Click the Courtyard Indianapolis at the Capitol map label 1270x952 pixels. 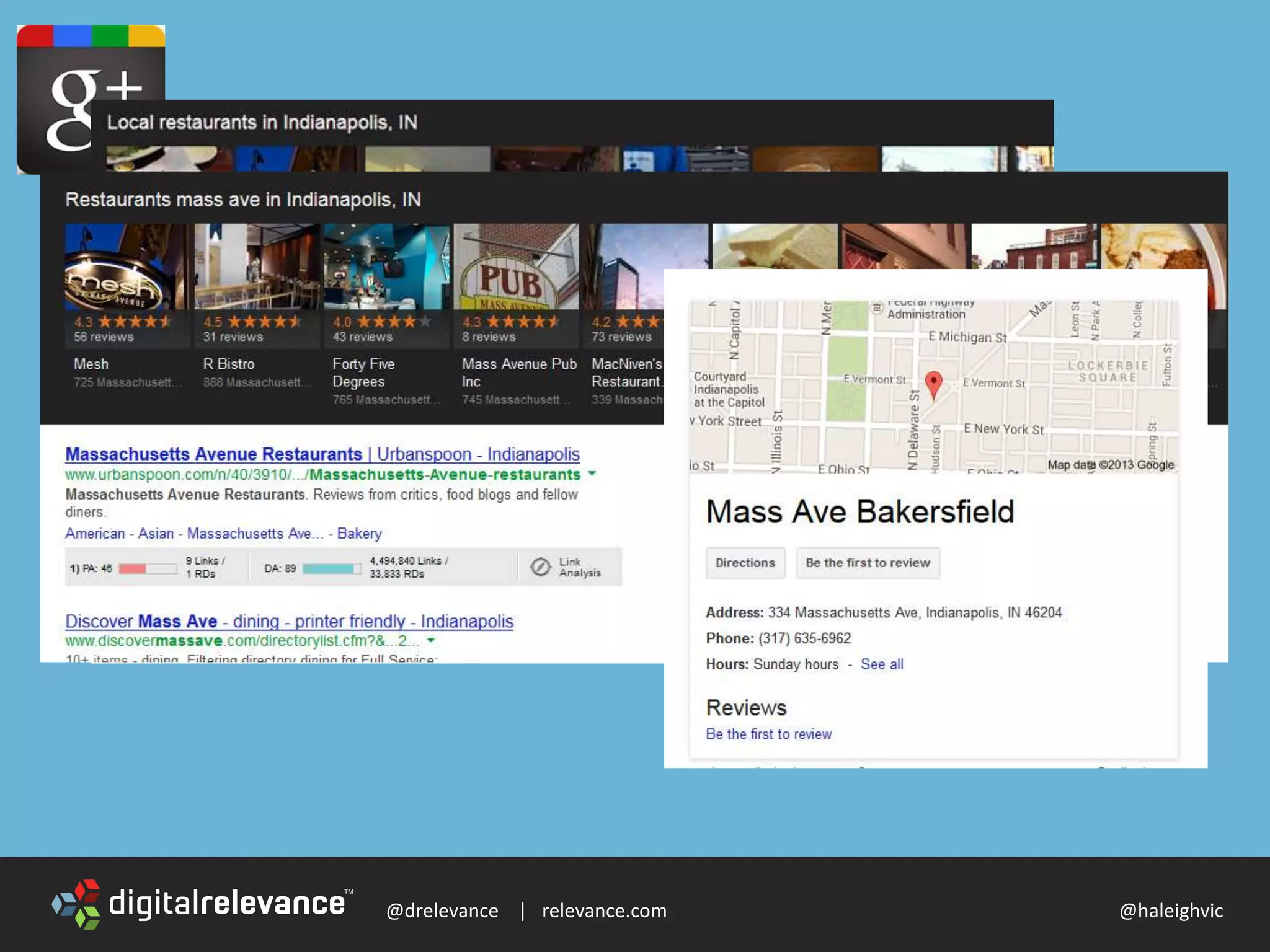(729, 390)
